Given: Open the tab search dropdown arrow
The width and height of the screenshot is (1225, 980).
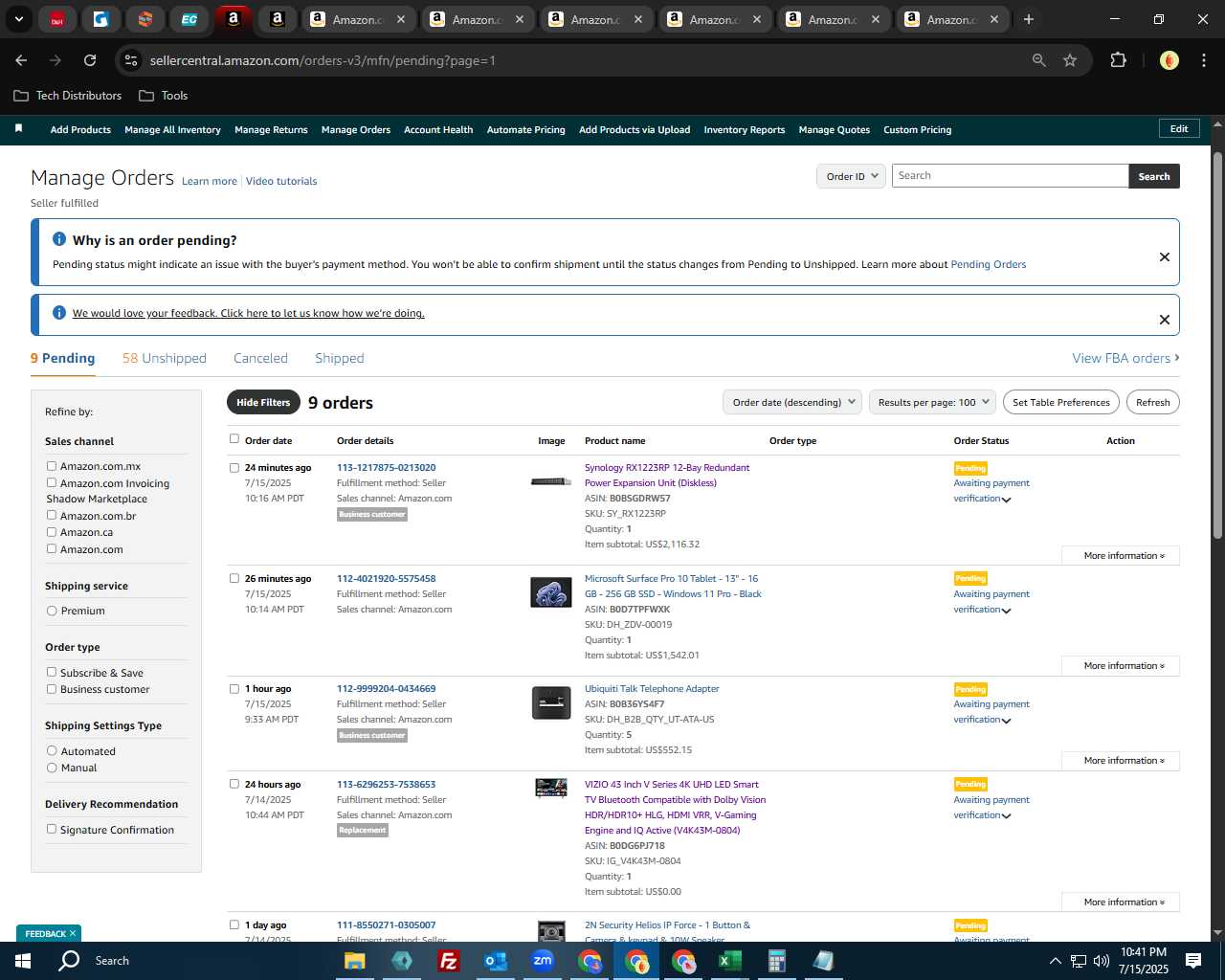Looking at the screenshot, I should click(x=18, y=19).
